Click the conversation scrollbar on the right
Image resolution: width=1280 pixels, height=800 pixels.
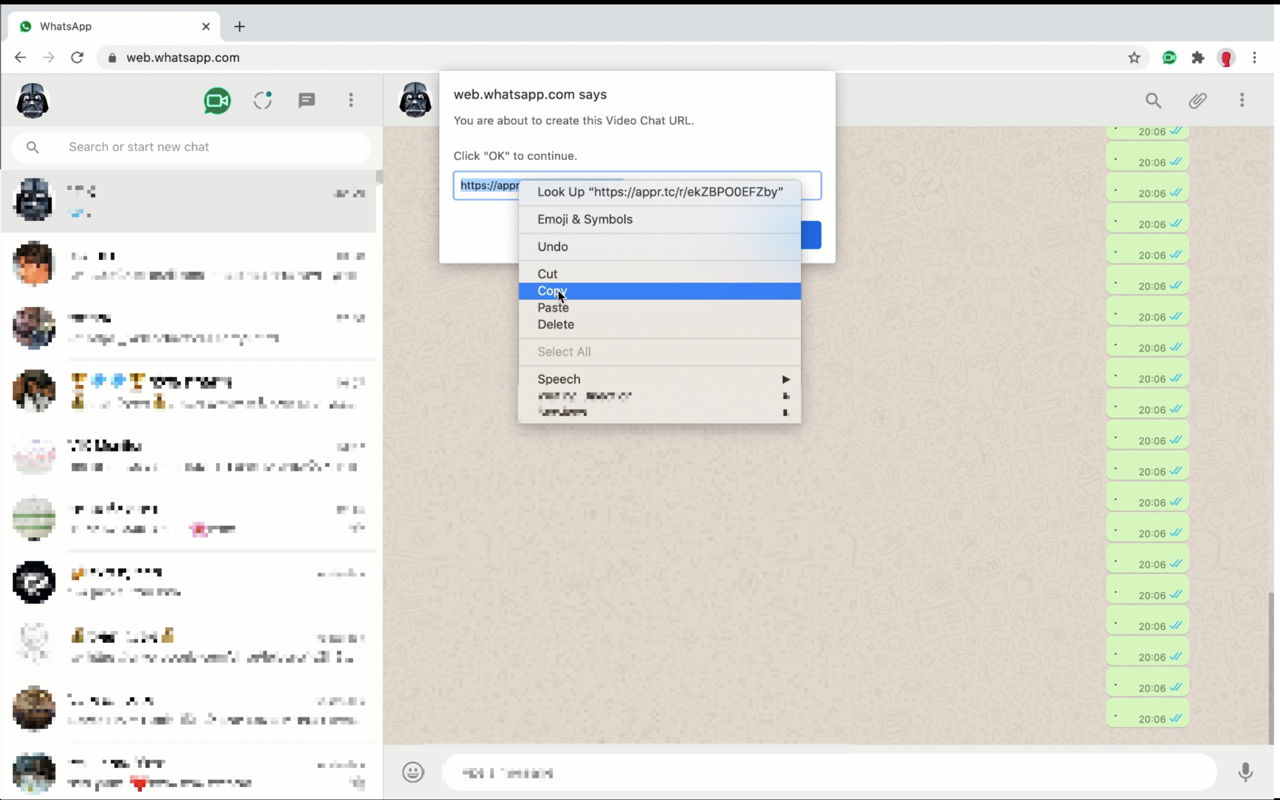[1272, 668]
